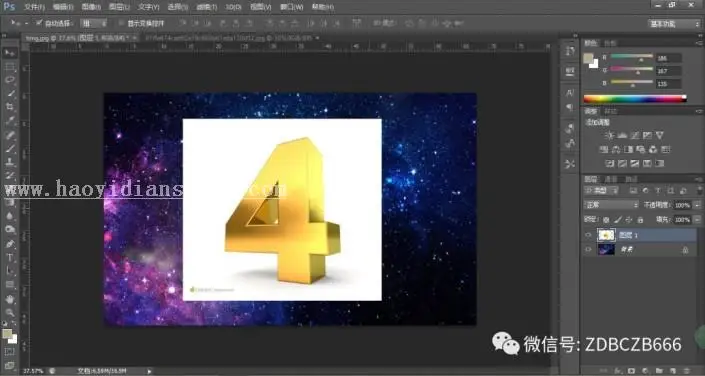Hide the Background layer eye icon

tap(589, 249)
